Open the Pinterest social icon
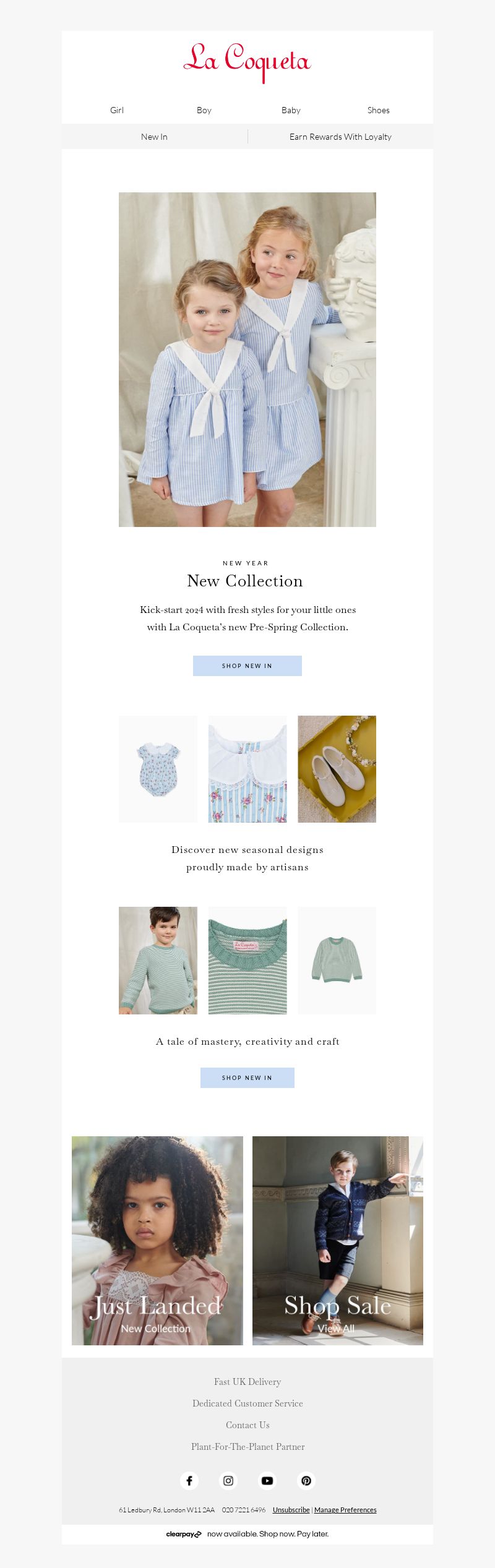The width and height of the screenshot is (495, 1568). coord(306,1480)
